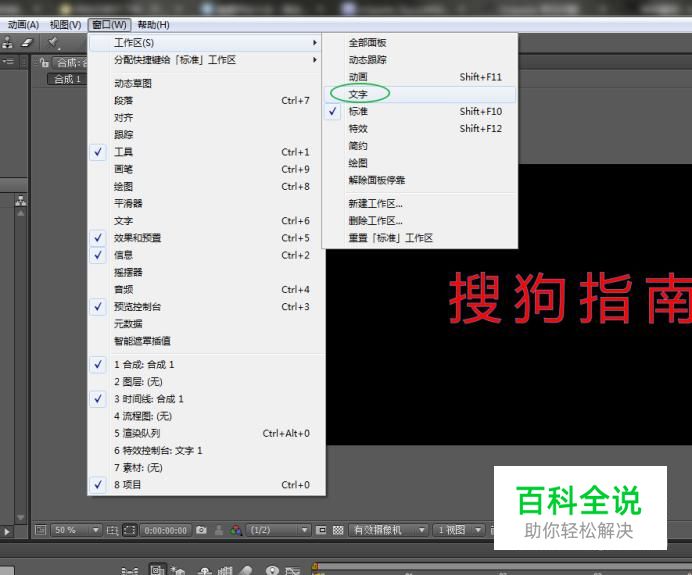Open the 动画(A) menu

(x=23, y=25)
